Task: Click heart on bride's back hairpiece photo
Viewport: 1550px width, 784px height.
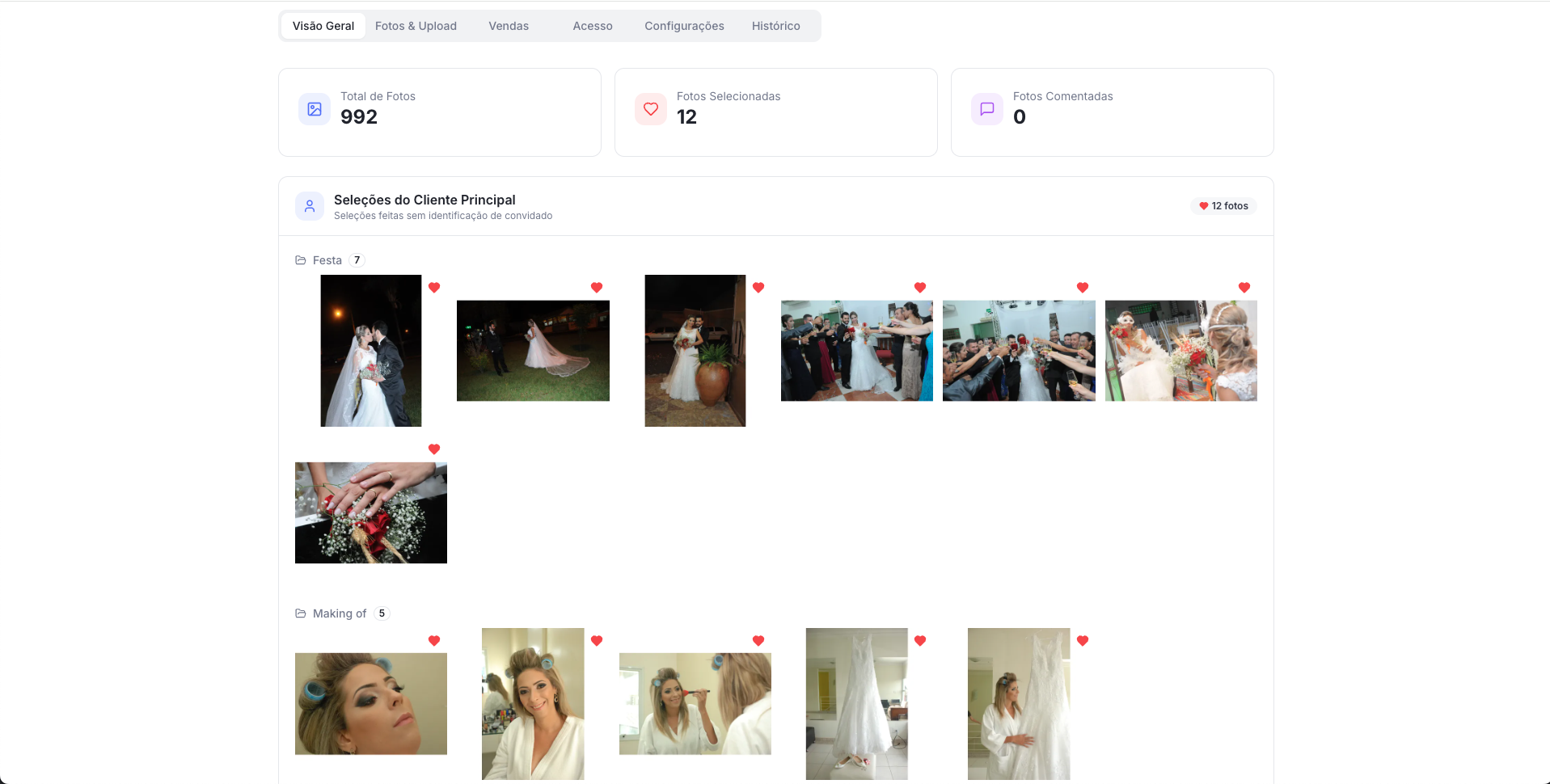Action: pos(1244,288)
